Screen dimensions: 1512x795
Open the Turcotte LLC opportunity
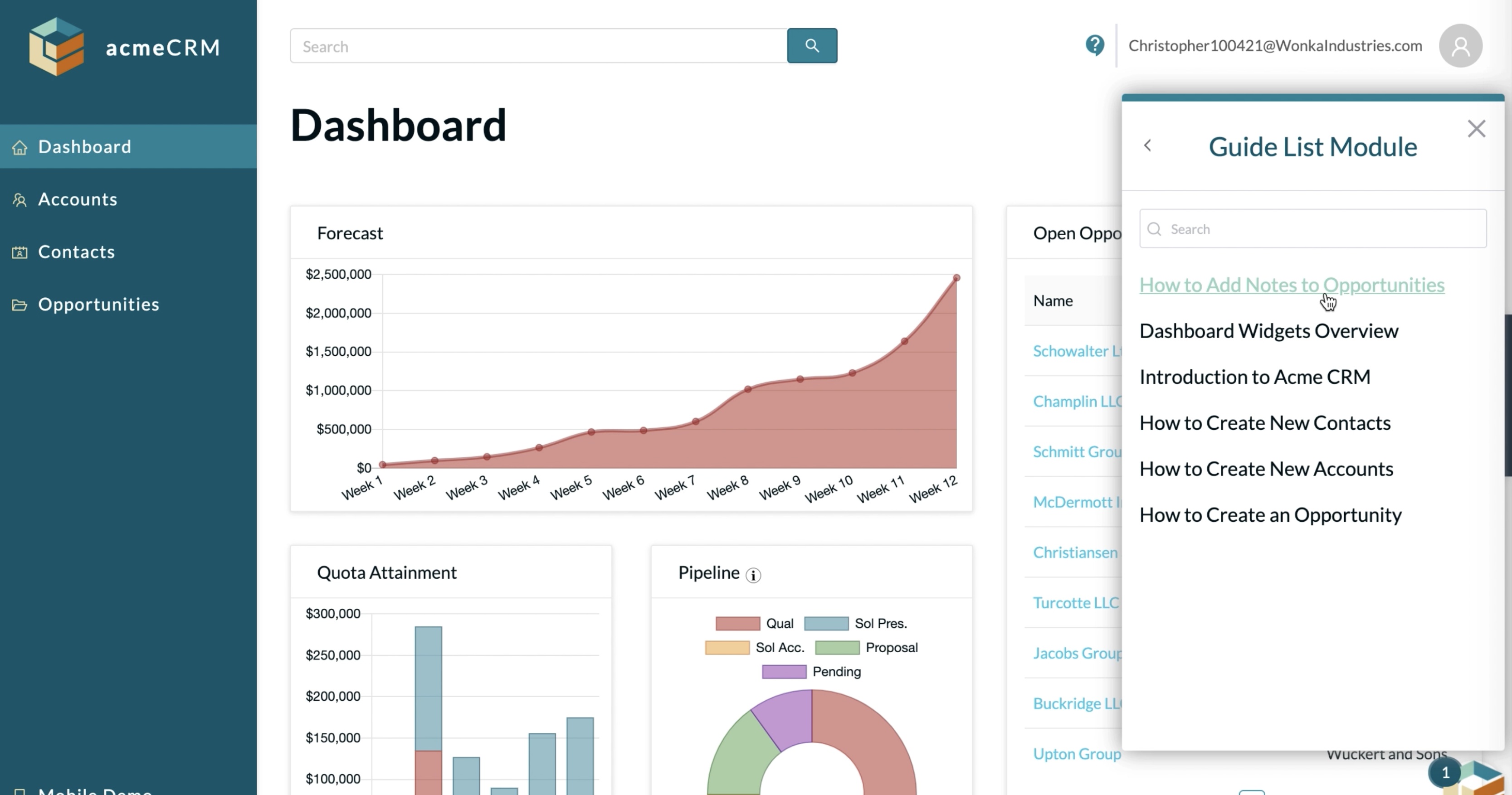[x=1075, y=602]
